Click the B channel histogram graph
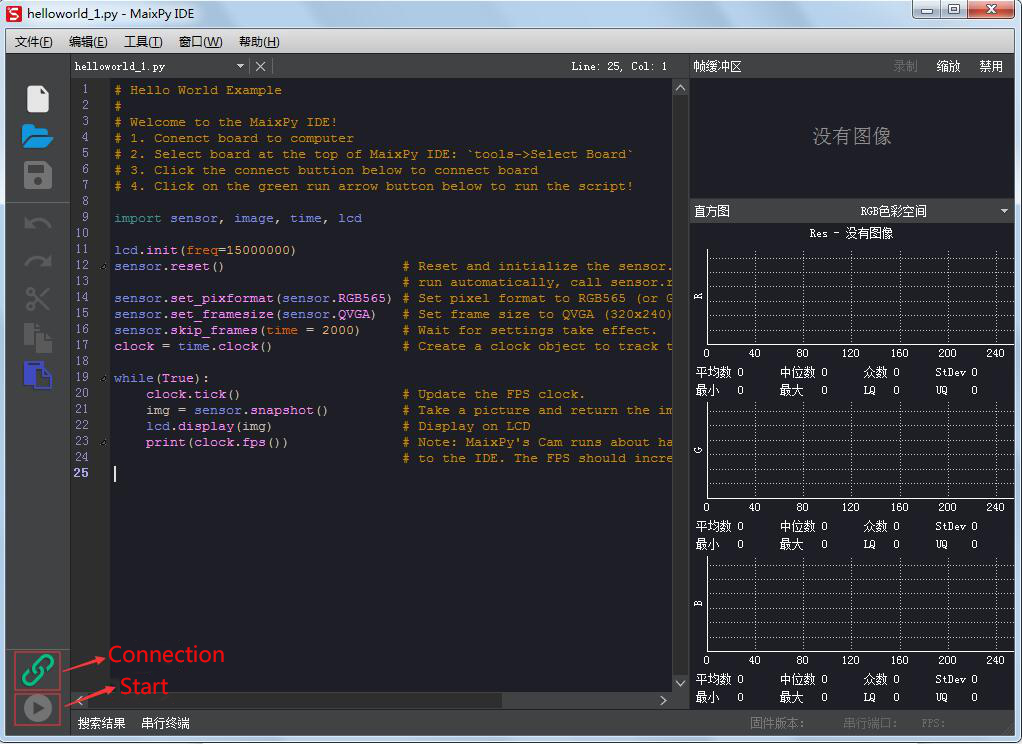 861,604
